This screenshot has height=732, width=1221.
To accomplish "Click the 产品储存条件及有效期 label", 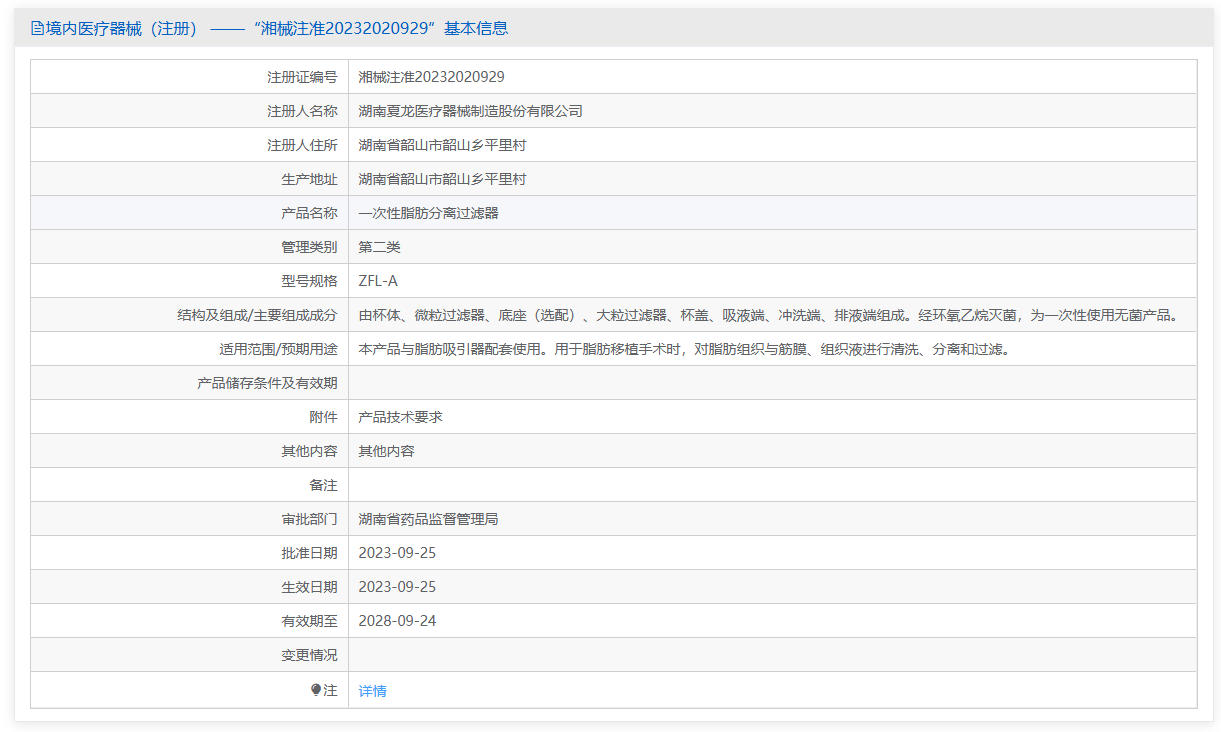I will (267, 383).
